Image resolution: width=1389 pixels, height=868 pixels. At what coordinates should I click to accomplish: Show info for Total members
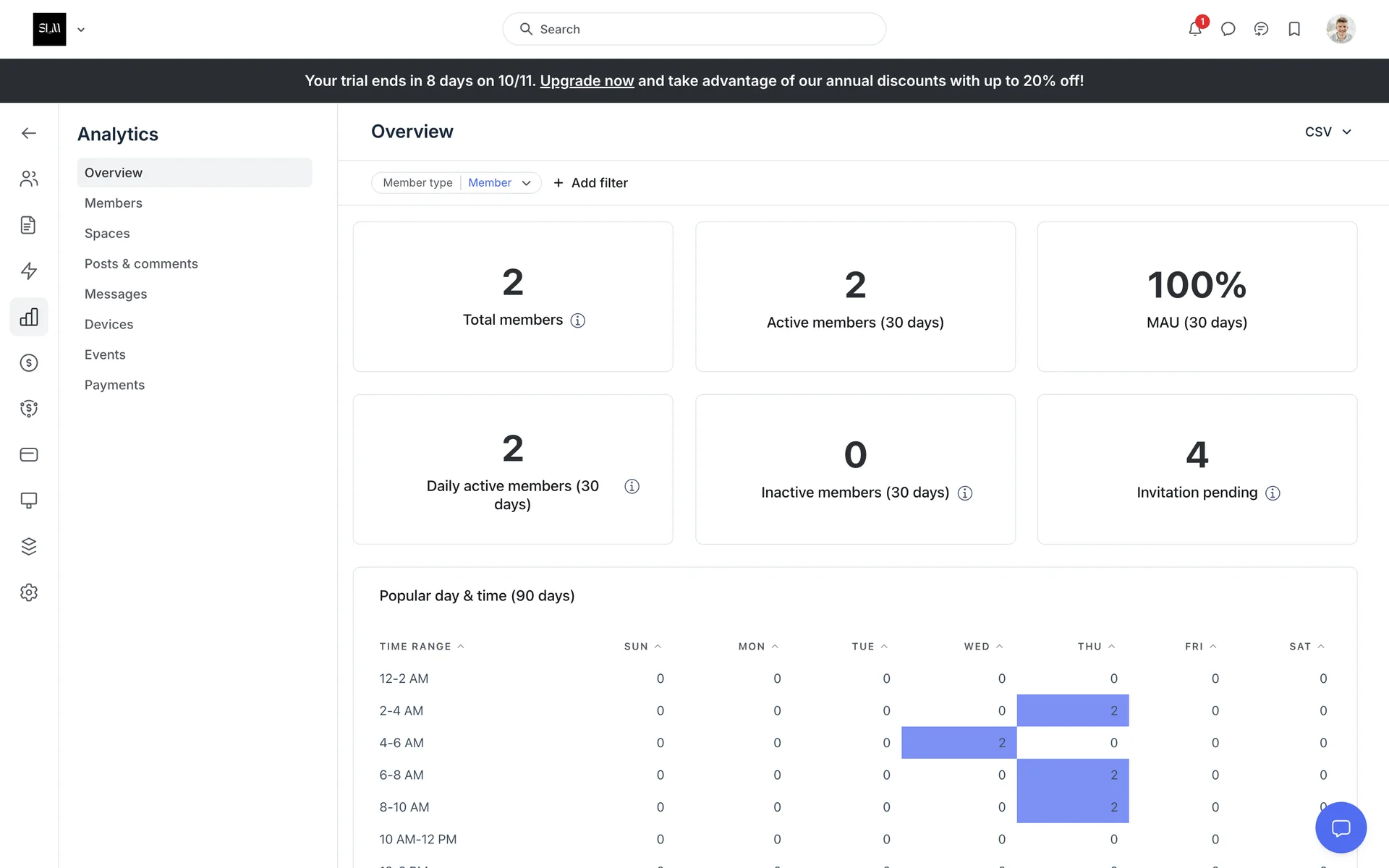577,320
